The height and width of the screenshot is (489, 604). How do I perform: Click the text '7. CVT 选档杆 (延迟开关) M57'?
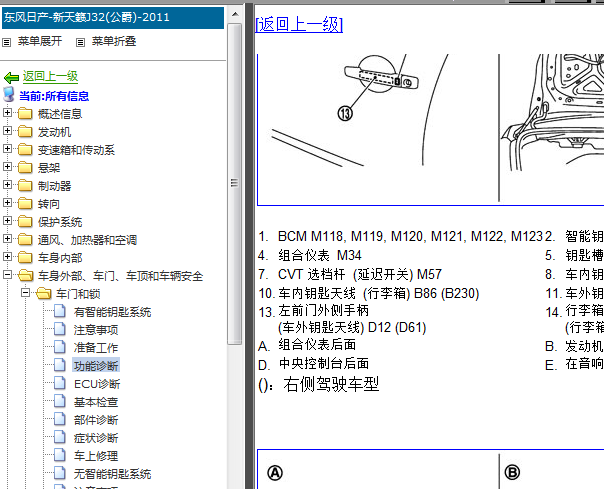[x=350, y=274]
